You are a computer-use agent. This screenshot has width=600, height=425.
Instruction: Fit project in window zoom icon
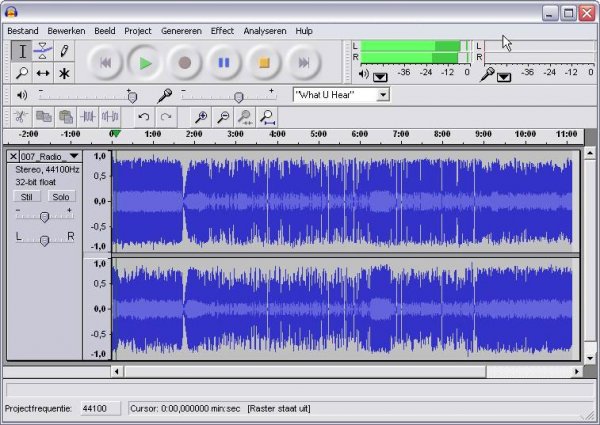[267, 117]
